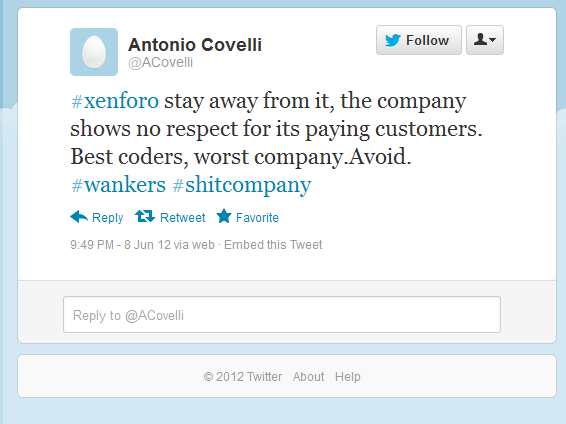Image resolution: width=566 pixels, height=424 pixels.
Task: Open the About footer link
Action: [x=308, y=377]
